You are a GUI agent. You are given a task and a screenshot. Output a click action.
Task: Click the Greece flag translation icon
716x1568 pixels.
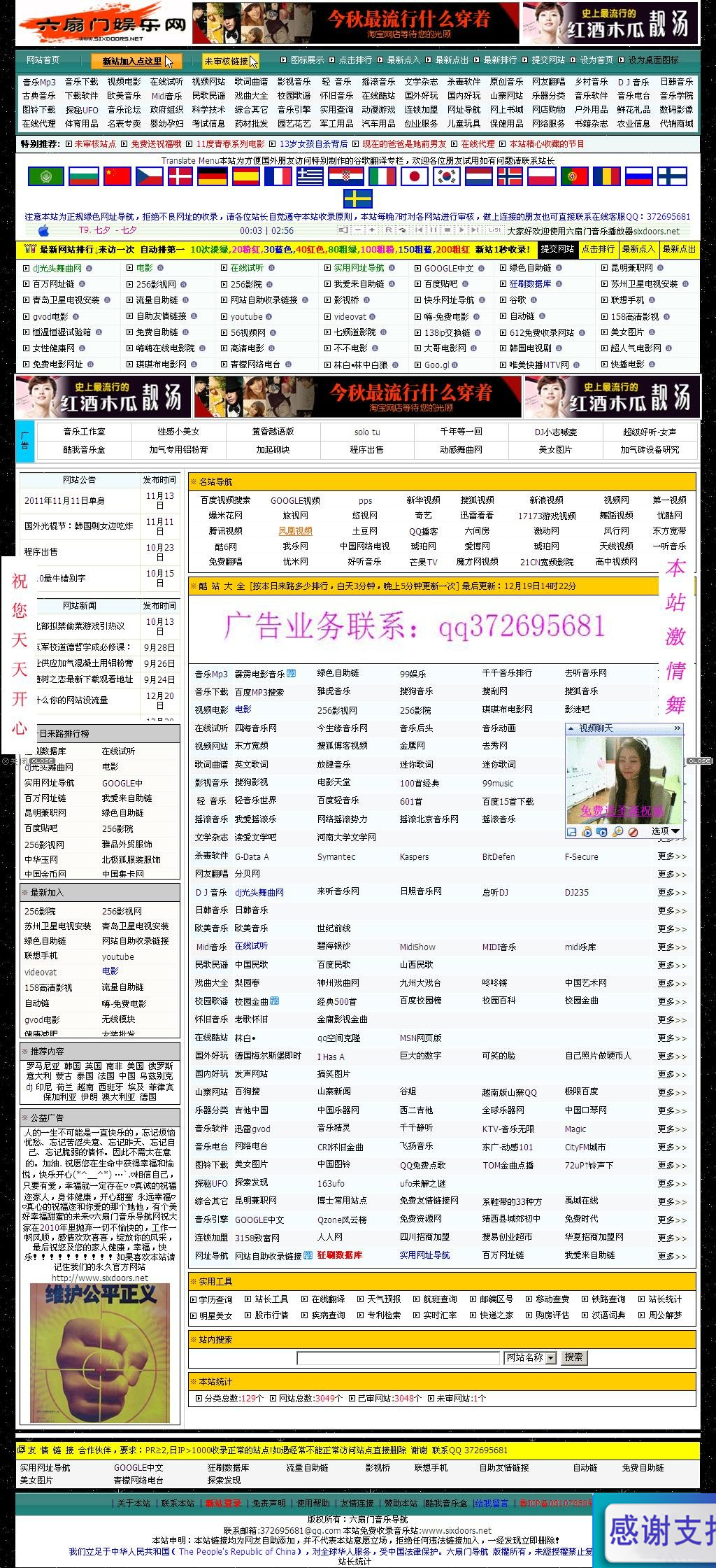[x=310, y=176]
